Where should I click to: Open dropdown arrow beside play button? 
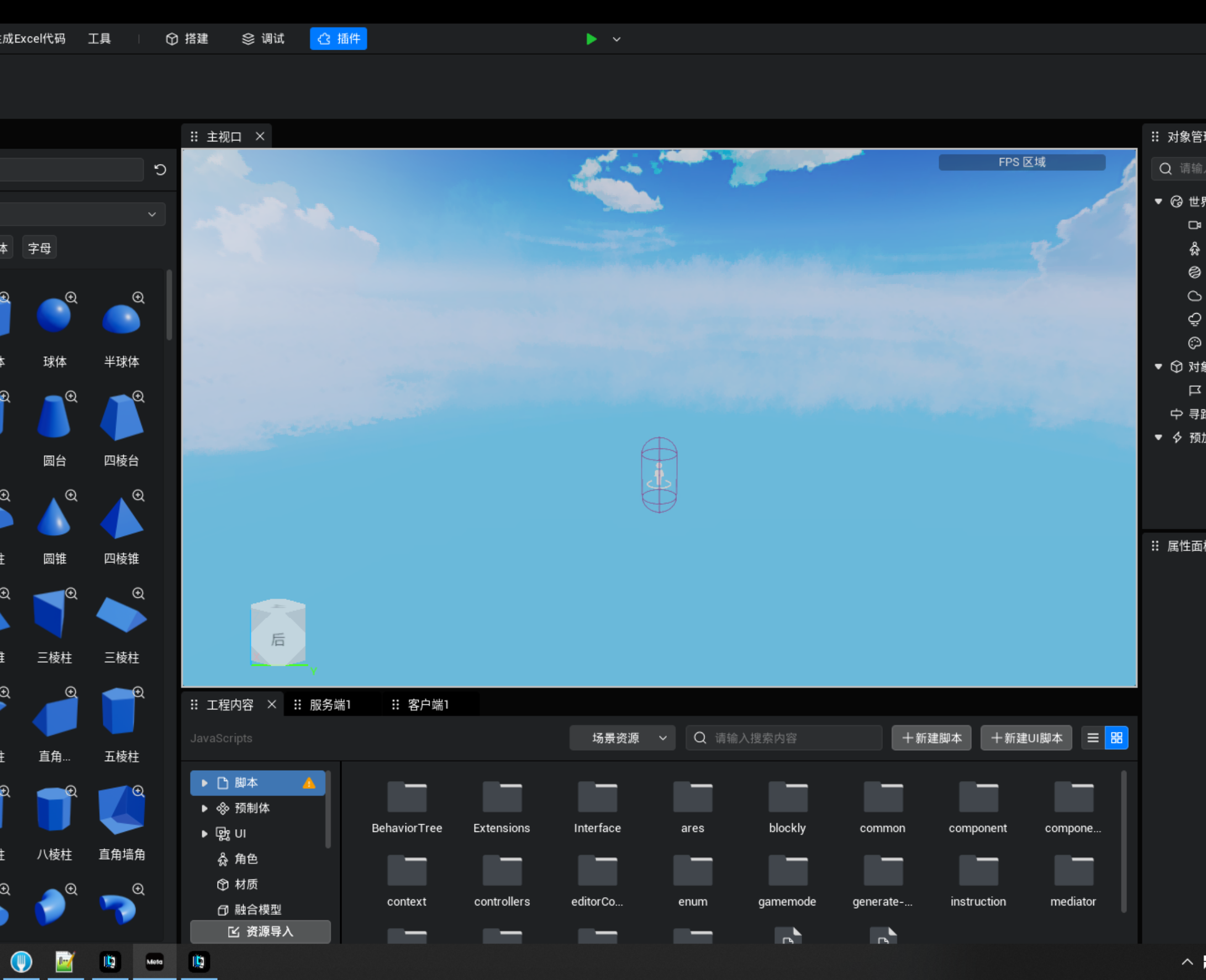click(617, 40)
